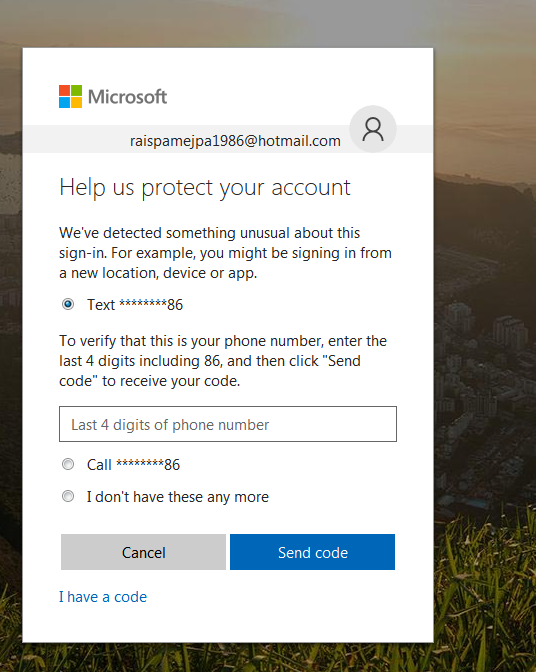The image size is (536, 672).
Task: Click the grassy area of background photo
Action: tap(486, 600)
